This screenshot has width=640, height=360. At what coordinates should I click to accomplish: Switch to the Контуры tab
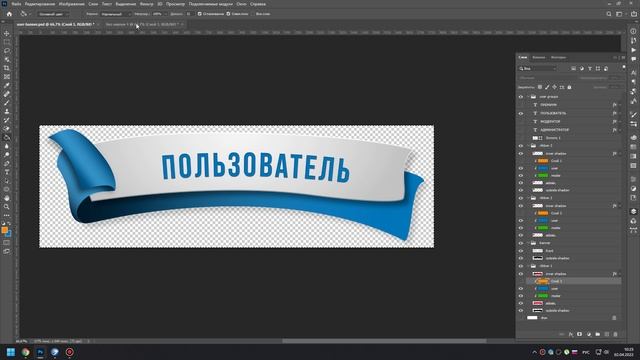point(558,58)
